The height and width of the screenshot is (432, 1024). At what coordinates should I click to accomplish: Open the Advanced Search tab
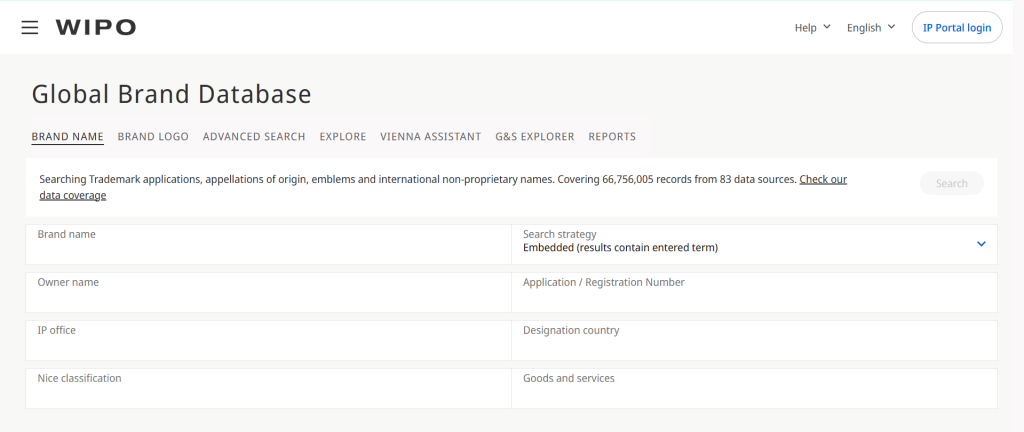coord(254,137)
